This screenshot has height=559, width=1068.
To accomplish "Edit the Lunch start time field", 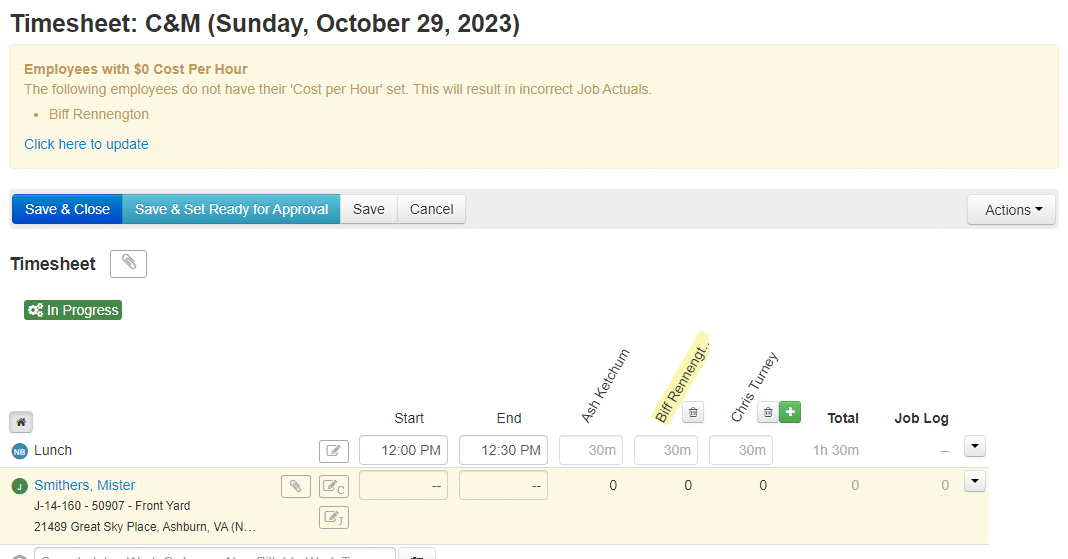I will click(x=403, y=450).
